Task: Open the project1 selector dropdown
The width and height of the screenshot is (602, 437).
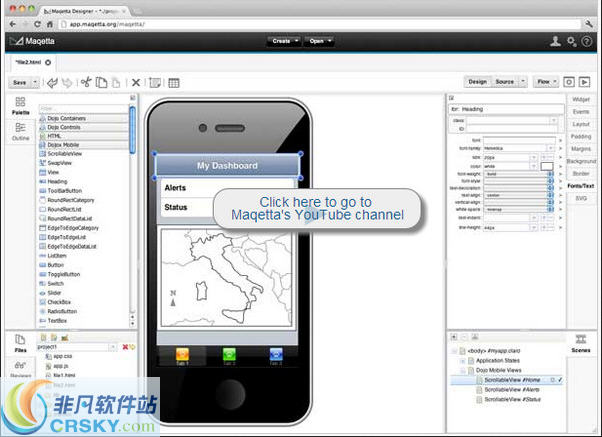Action: click(x=112, y=347)
